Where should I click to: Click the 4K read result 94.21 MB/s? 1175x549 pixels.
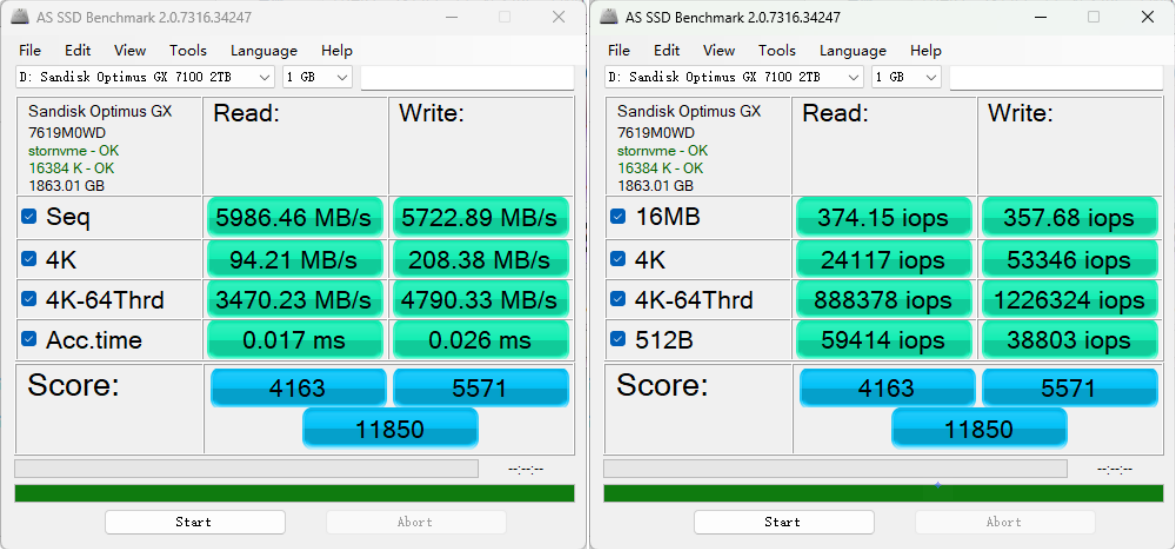[x=294, y=259]
